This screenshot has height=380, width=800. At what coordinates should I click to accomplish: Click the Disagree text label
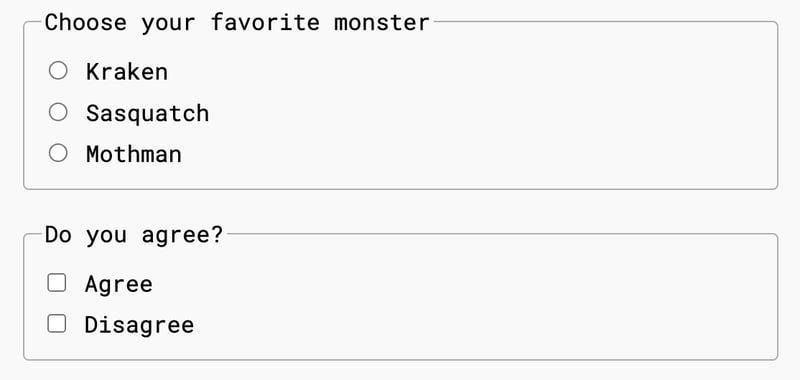(139, 325)
